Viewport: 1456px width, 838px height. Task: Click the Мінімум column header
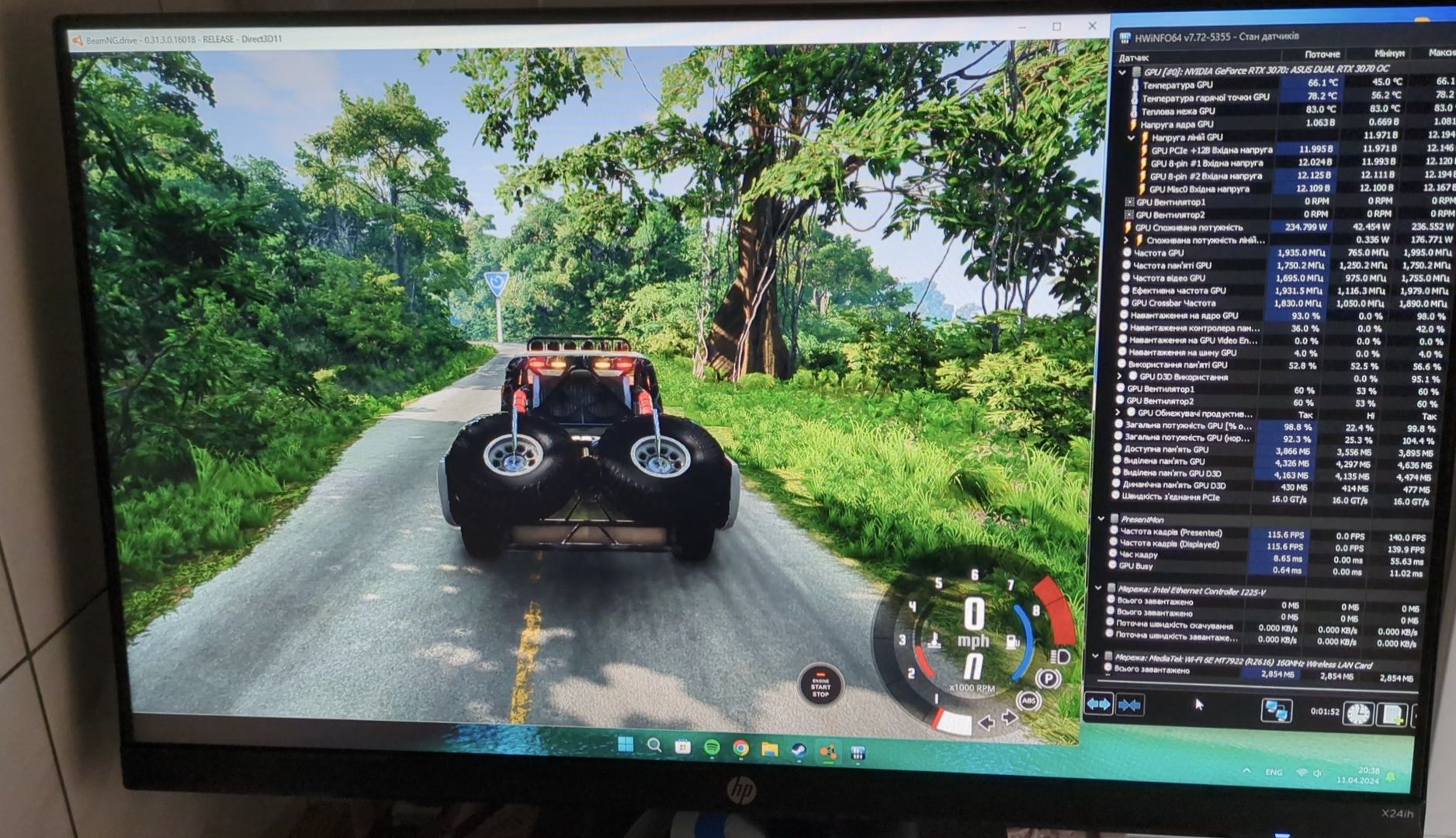(1389, 54)
